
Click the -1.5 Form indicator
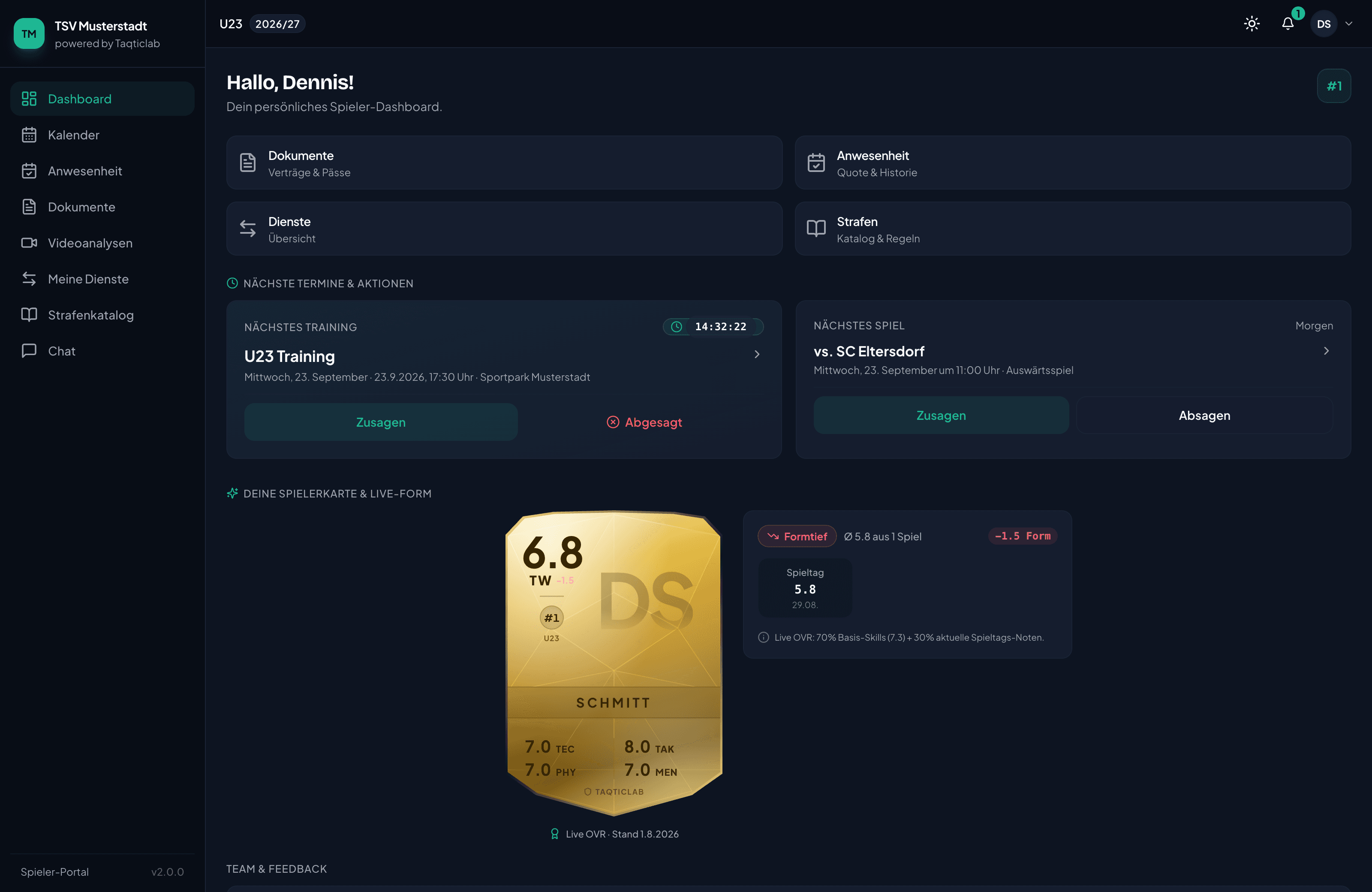pyautogui.click(x=1023, y=536)
